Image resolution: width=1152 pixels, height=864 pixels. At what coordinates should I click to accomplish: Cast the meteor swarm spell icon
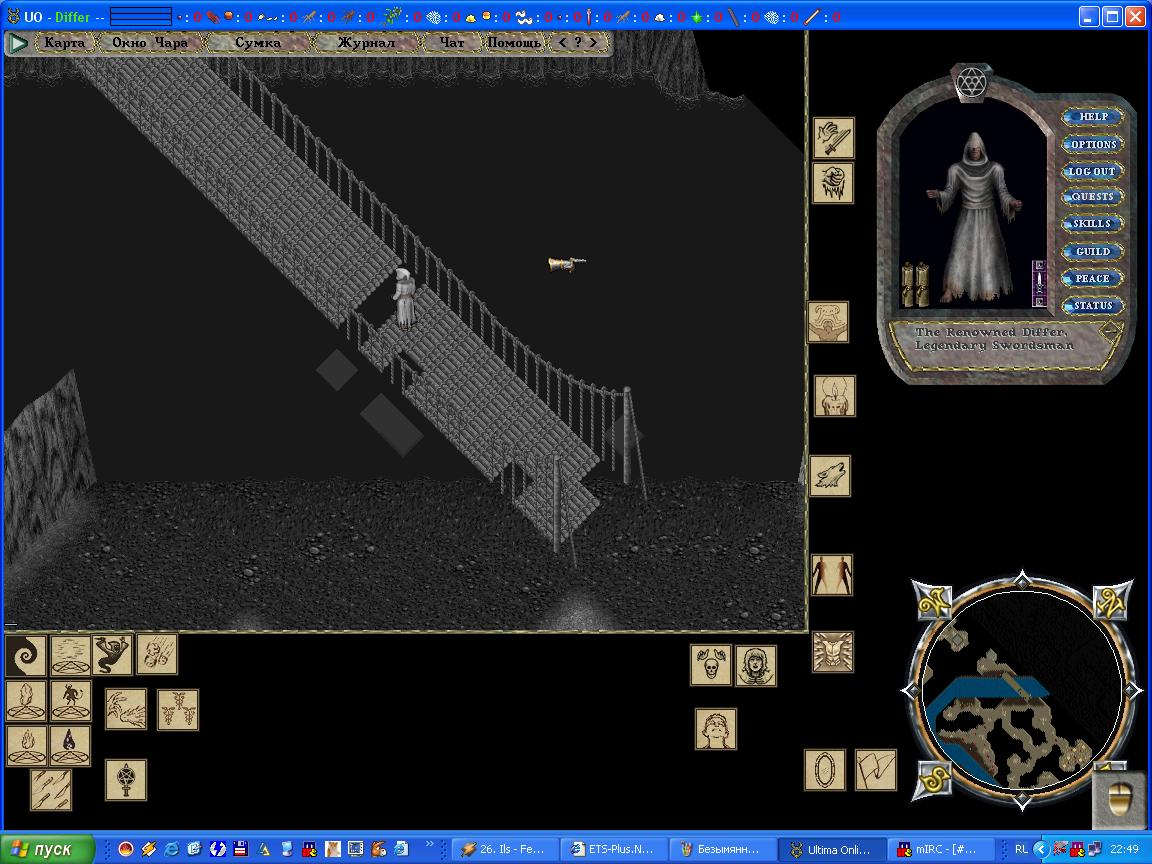click(x=157, y=654)
